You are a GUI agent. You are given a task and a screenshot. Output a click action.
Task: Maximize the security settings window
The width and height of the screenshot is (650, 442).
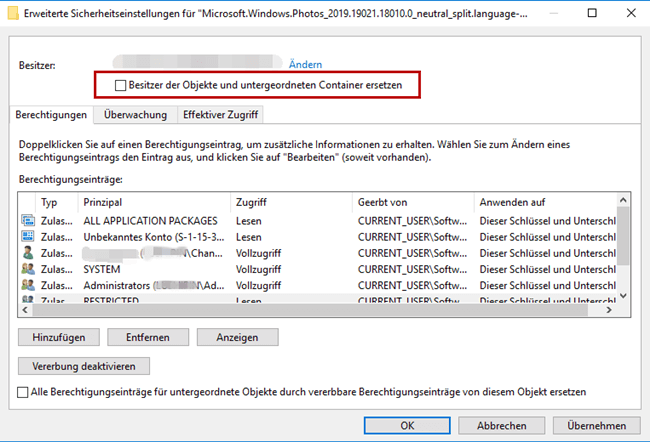(x=592, y=13)
